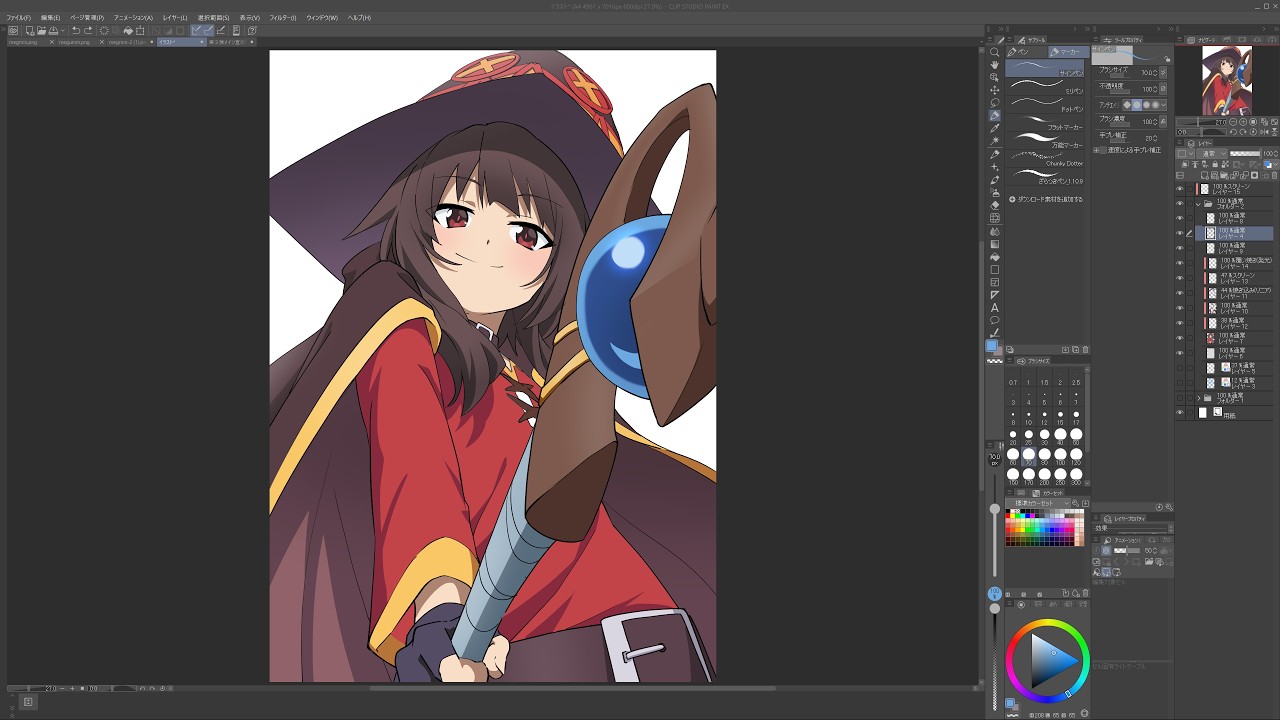Select the ミリペン brush preset
The height and width of the screenshot is (720, 1280).
1046,86
